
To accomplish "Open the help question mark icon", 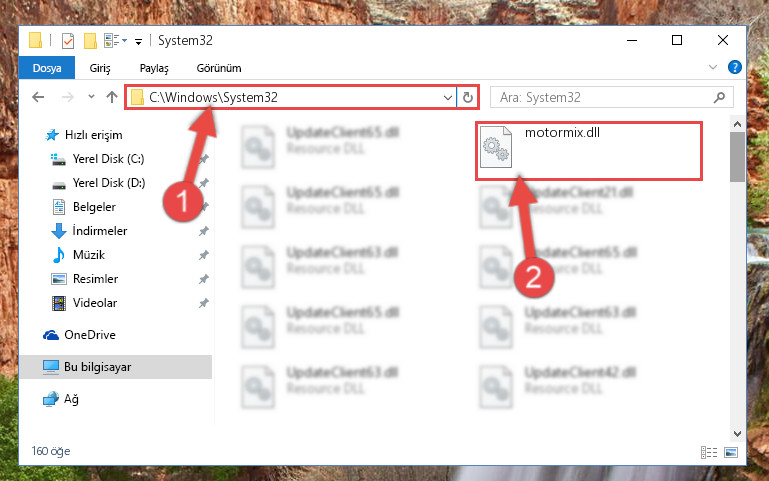I will 734,67.
